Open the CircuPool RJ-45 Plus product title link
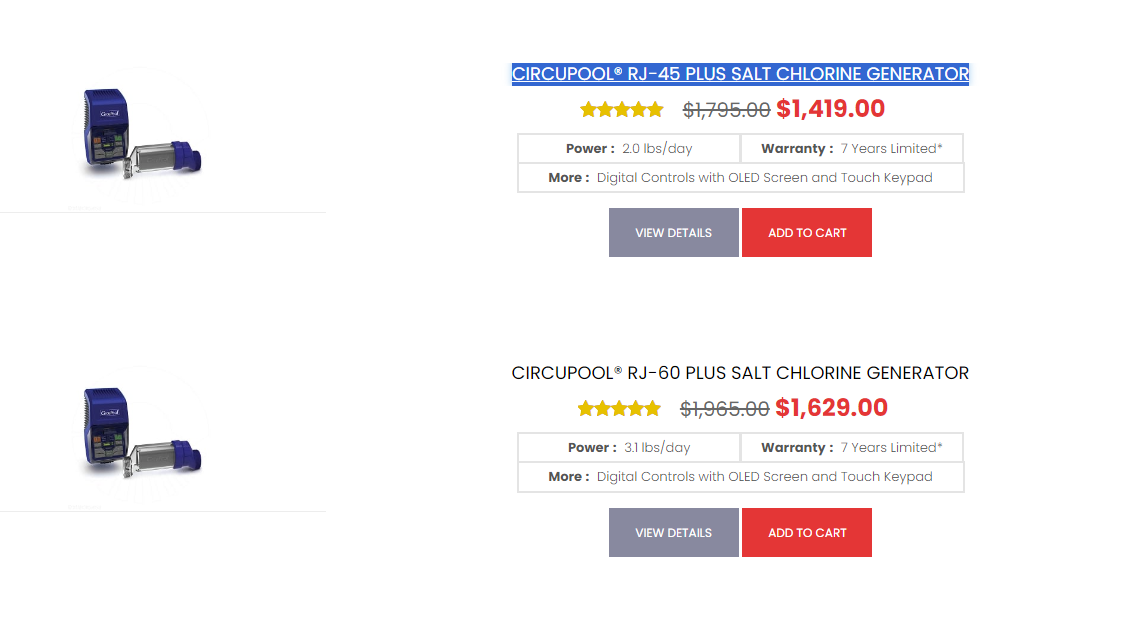Screen dimensions: 1128x620 pos(740,73)
